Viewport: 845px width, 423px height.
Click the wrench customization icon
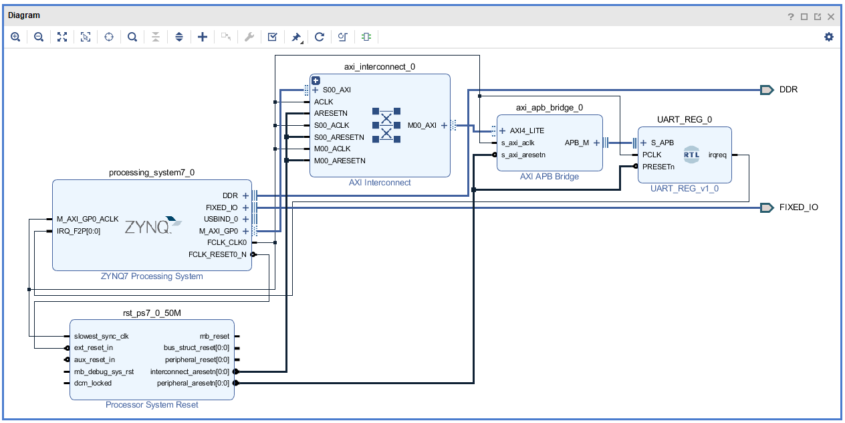[x=249, y=37]
